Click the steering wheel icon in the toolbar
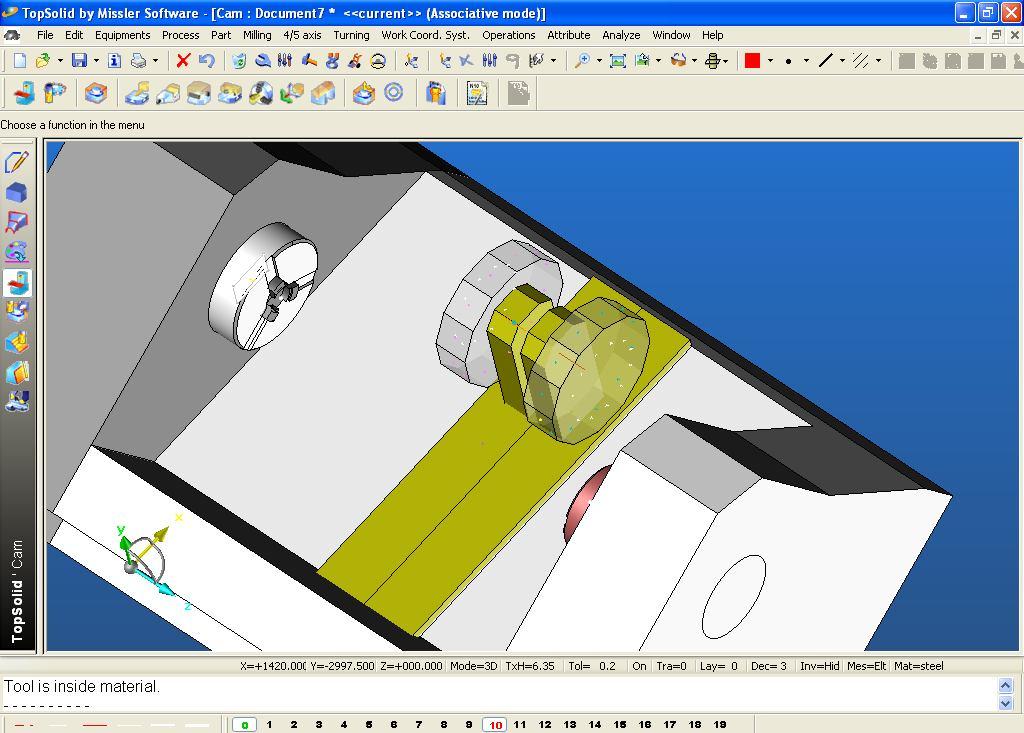This screenshot has width=1024, height=733. pyautogui.click(x=377, y=61)
